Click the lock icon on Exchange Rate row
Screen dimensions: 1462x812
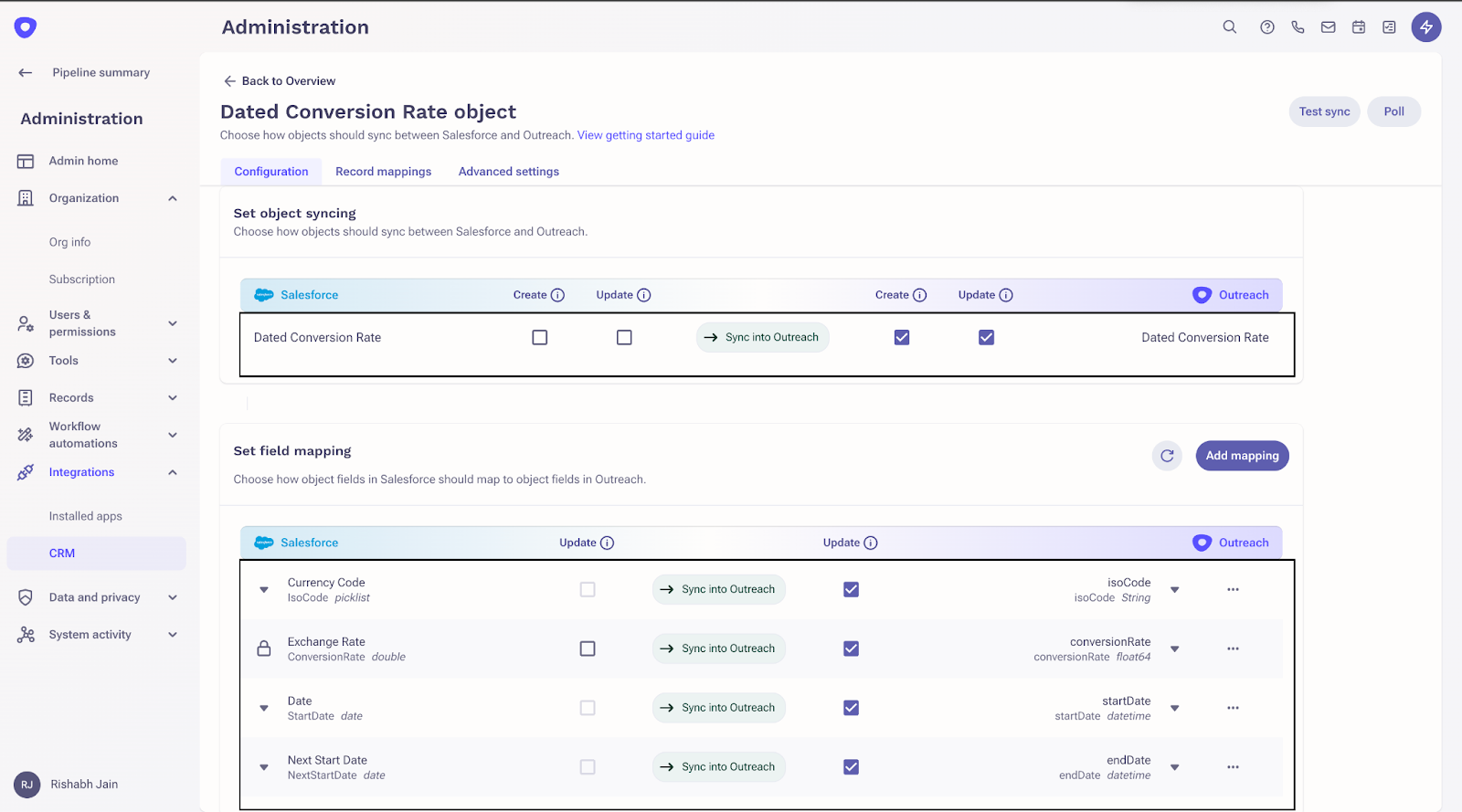(x=264, y=649)
